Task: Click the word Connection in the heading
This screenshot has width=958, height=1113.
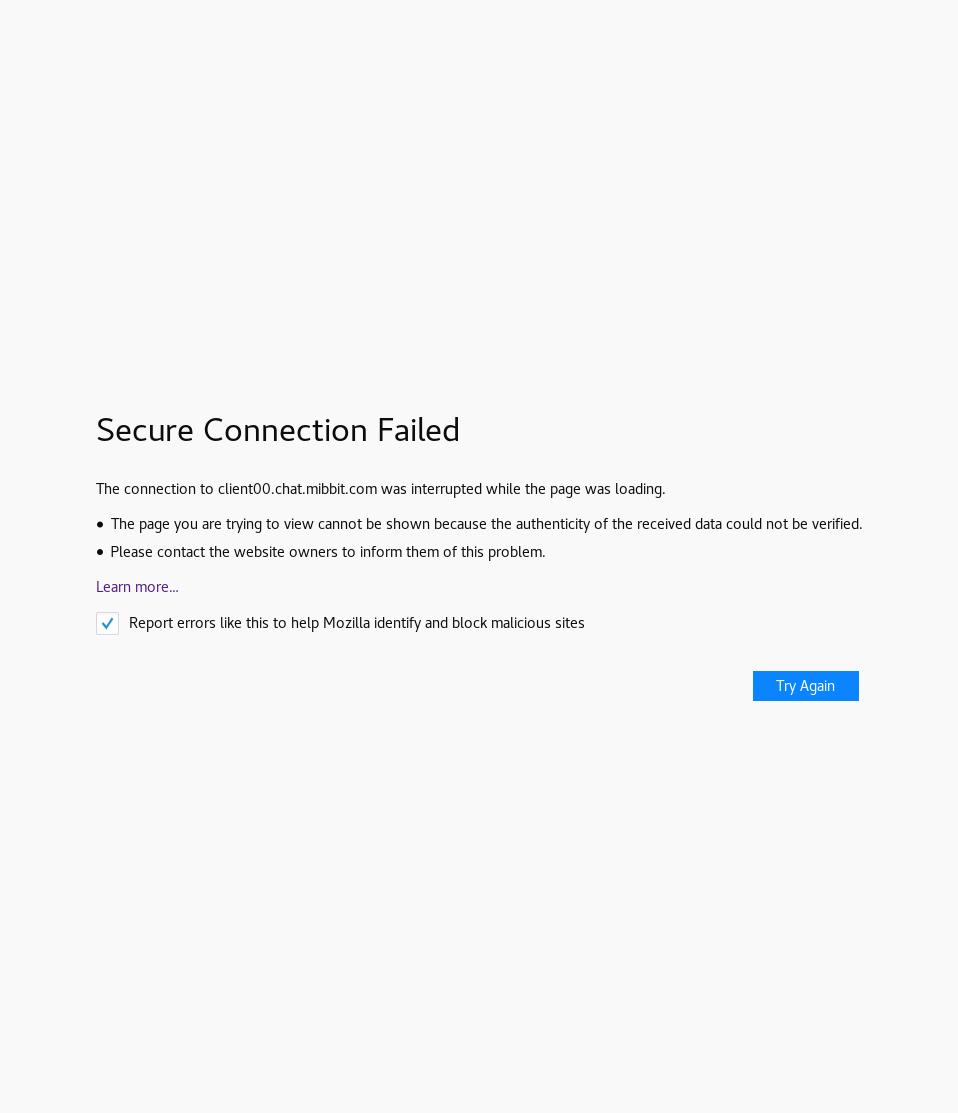Action: pos(285,431)
